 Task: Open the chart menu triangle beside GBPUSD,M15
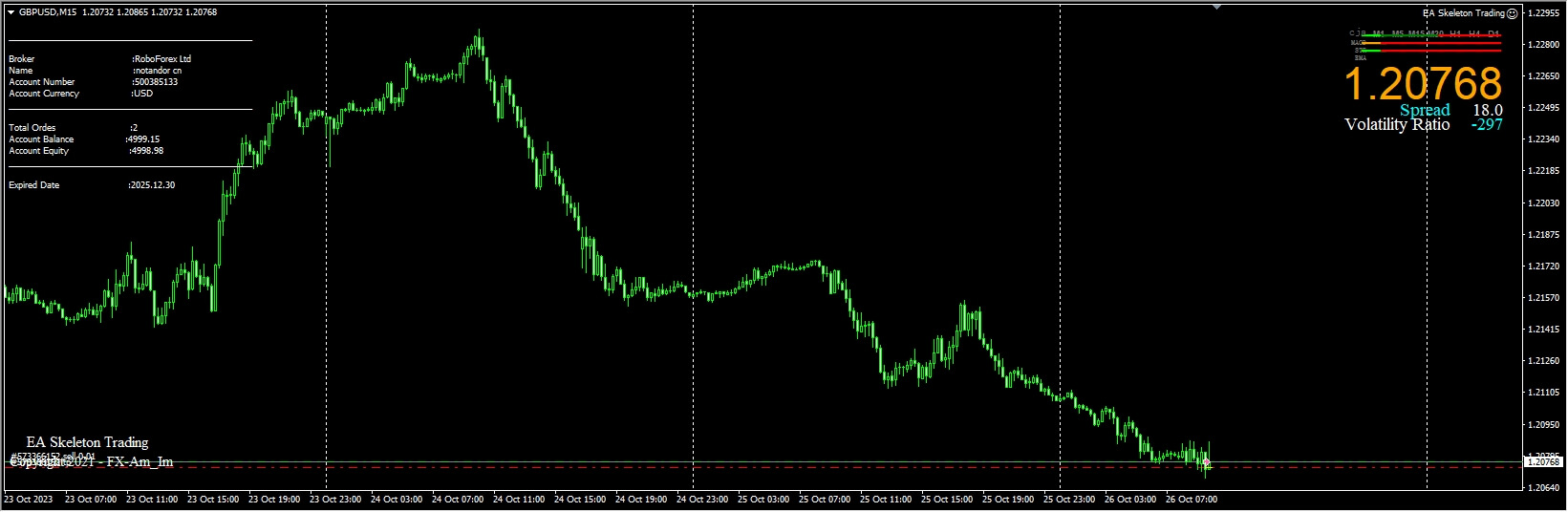point(11,12)
